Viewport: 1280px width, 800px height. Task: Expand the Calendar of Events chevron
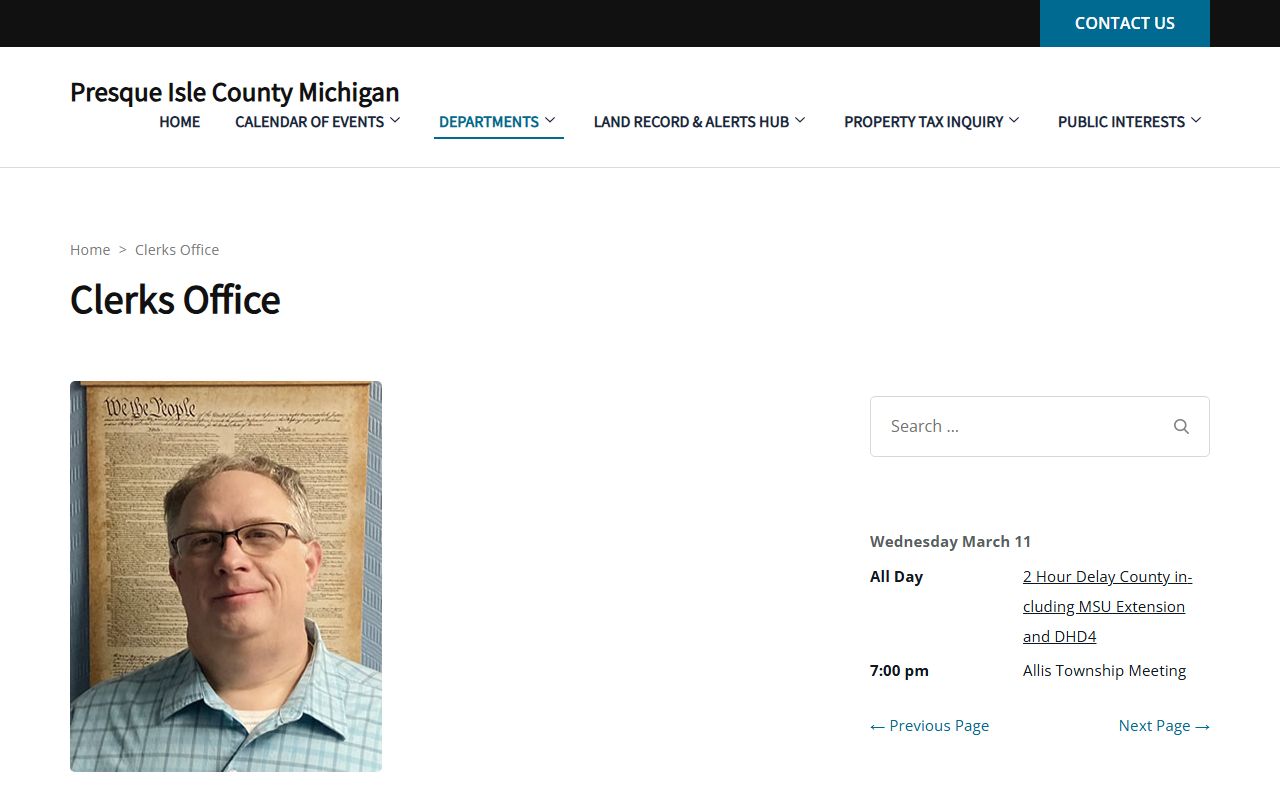pos(395,121)
